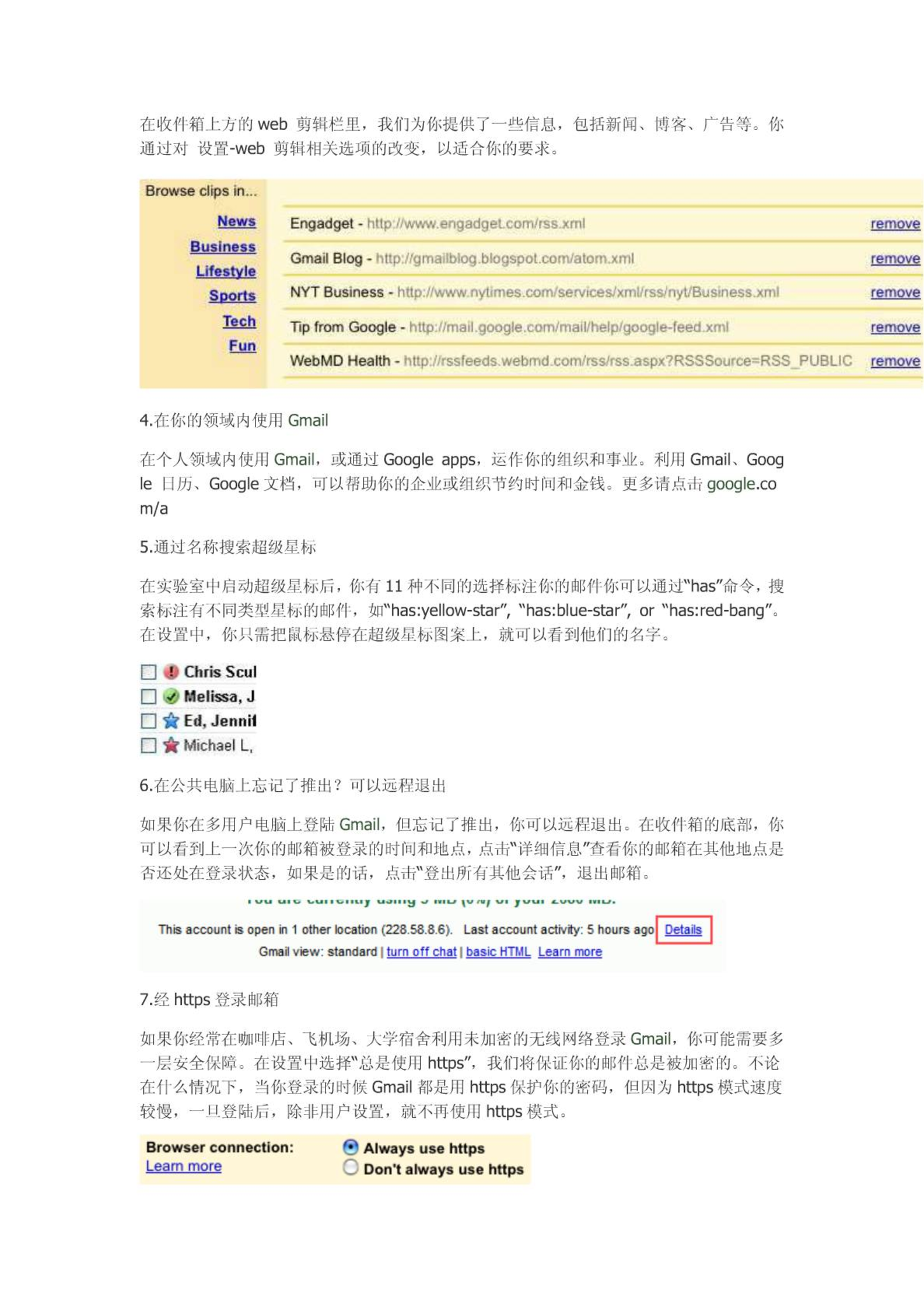924x1307 pixels.
Task: Click the NYT Business feed URL text
Action: (x=588, y=293)
